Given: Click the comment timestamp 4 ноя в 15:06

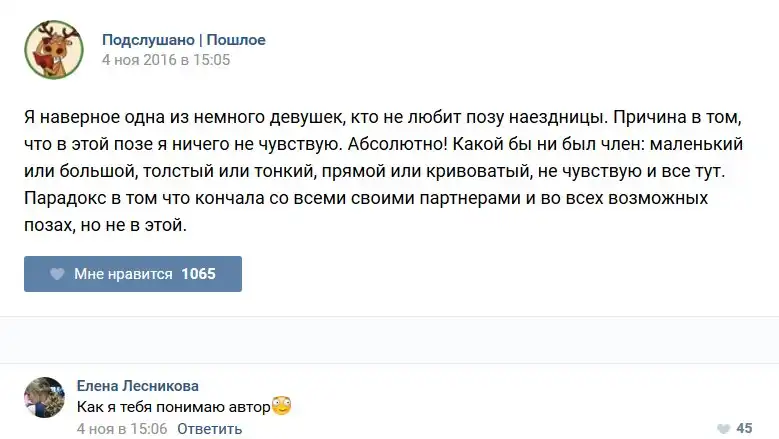Looking at the screenshot, I should click(122, 429).
